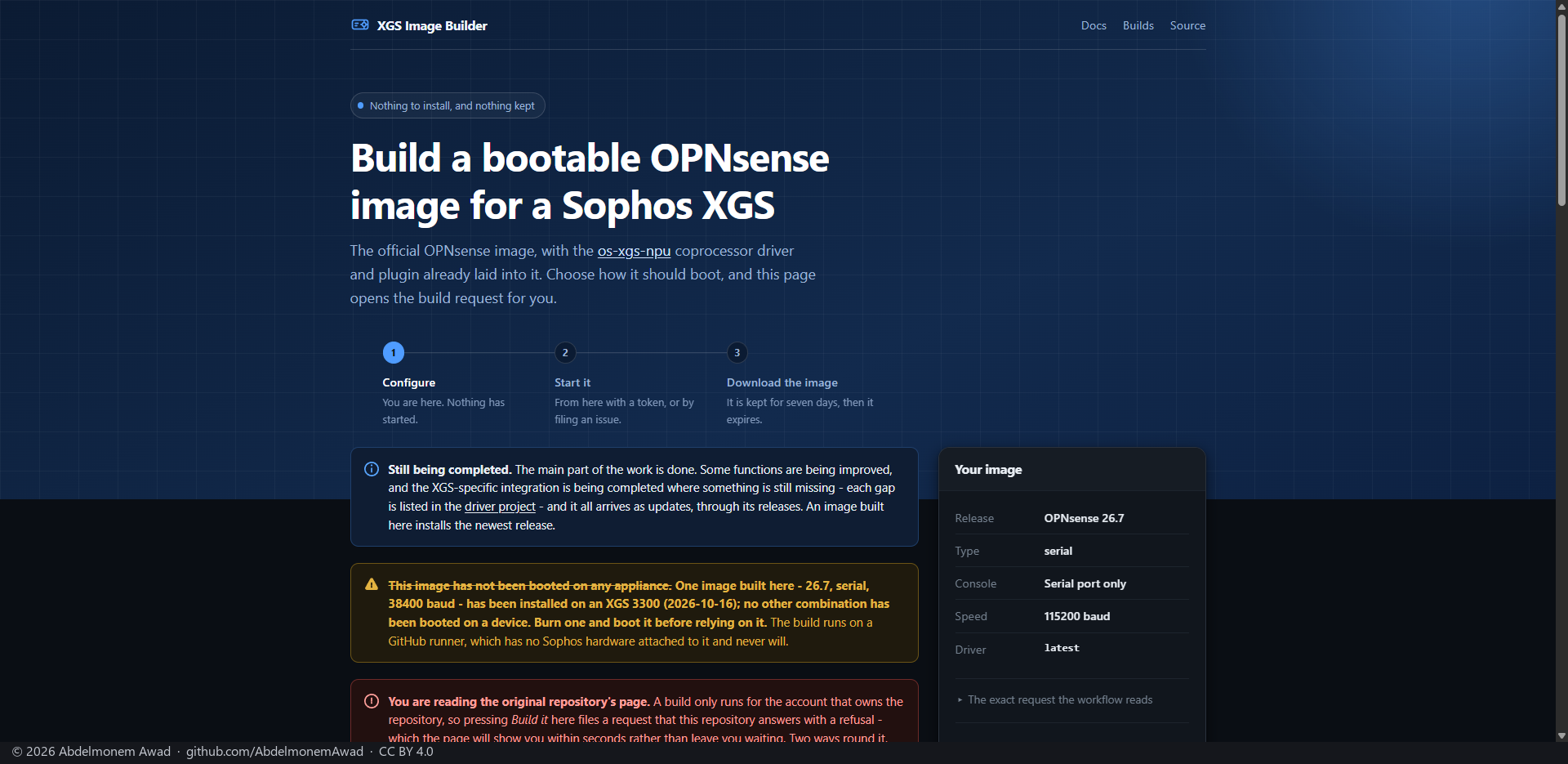Expand 'The exact request the workflow reads'
The width and height of the screenshot is (1568, 764).
pyautogui.click(x=1054, y=700)
